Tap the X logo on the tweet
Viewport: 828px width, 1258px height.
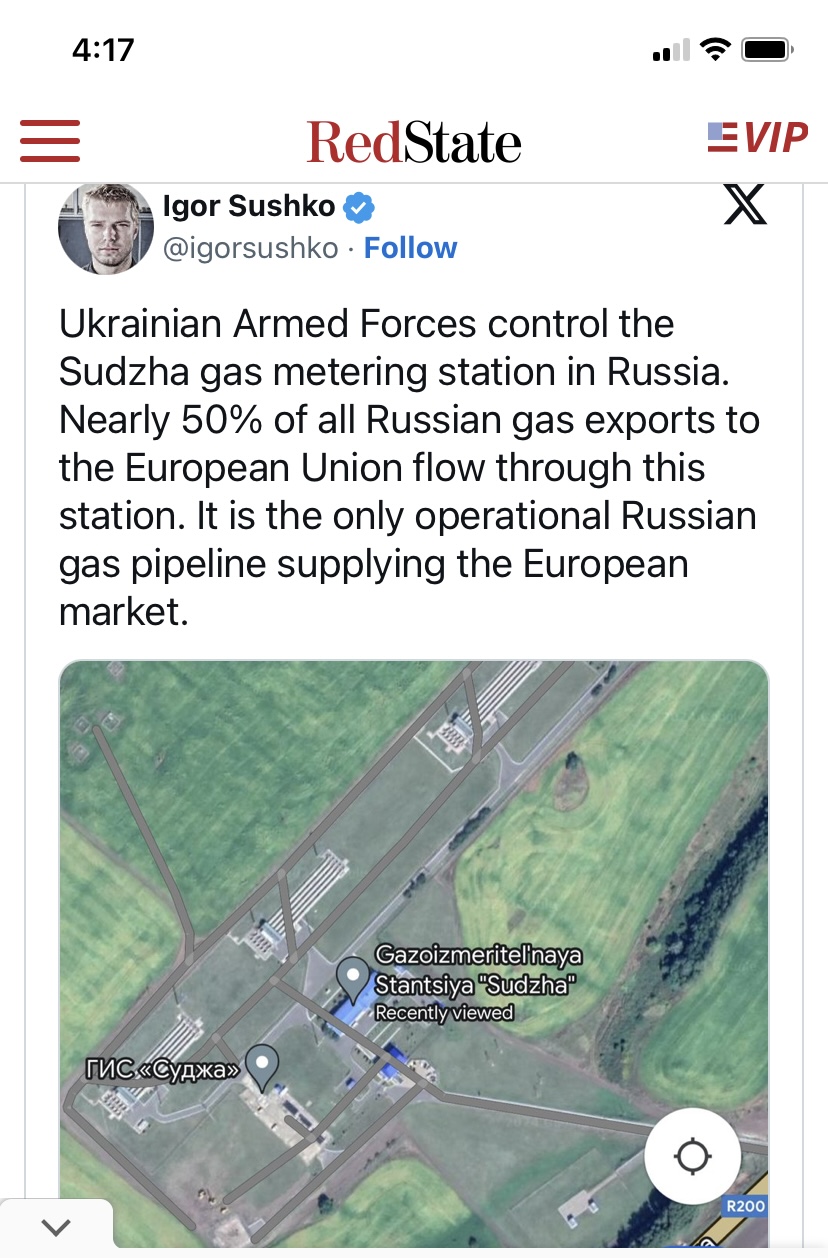744,204
